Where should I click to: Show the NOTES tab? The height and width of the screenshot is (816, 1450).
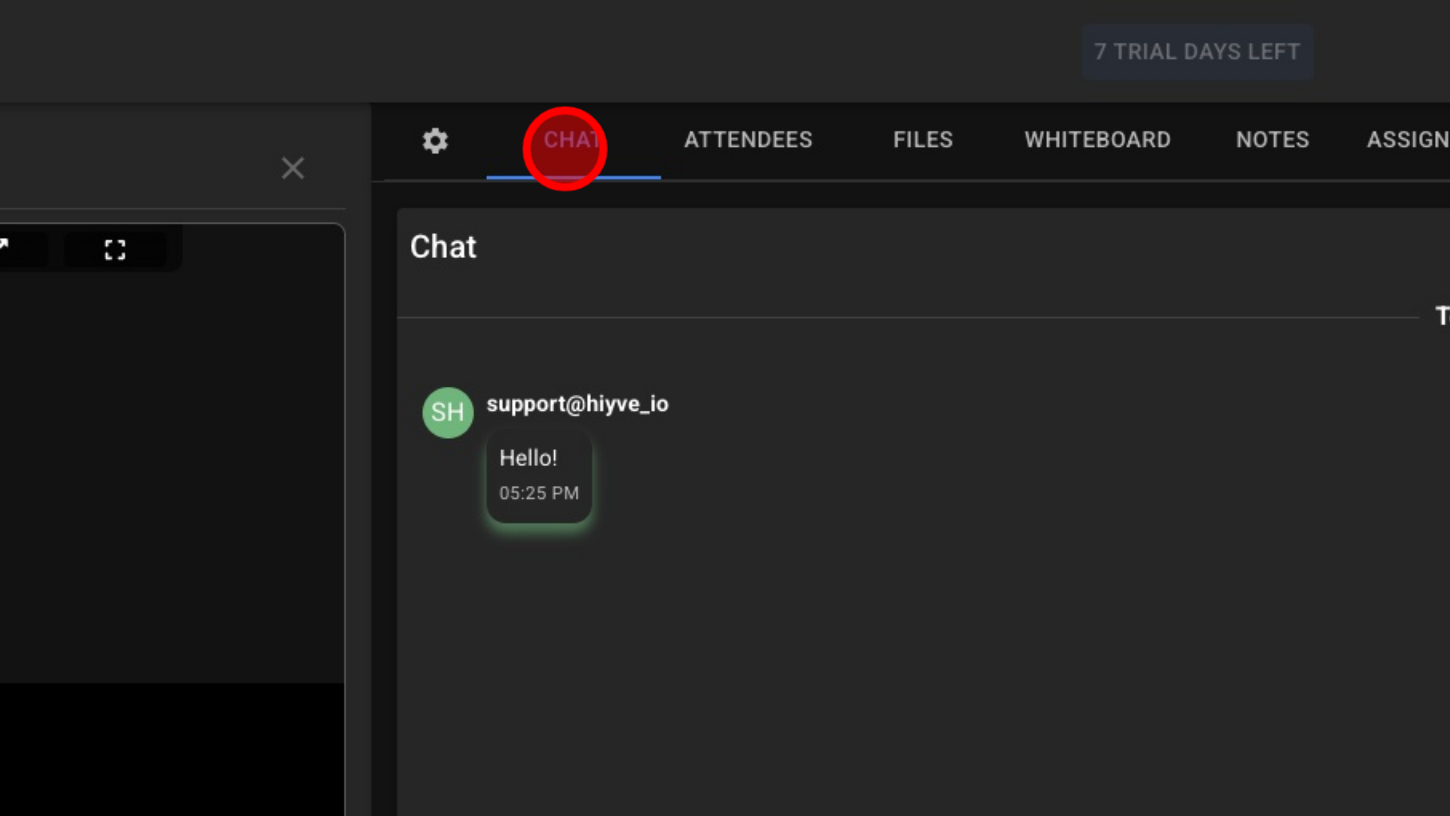coord(1272,141)
